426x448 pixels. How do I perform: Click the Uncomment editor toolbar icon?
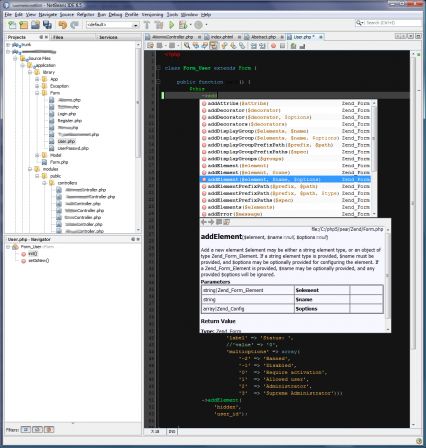[x=302, y=46]
